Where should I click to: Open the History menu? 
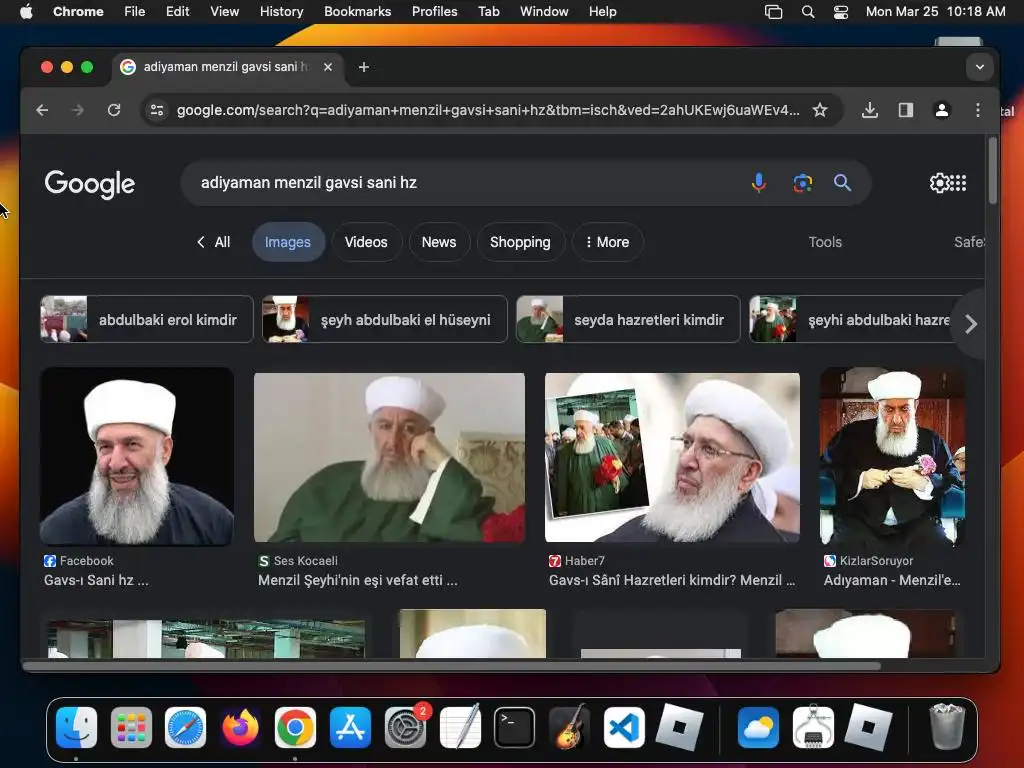coord(281,12)
